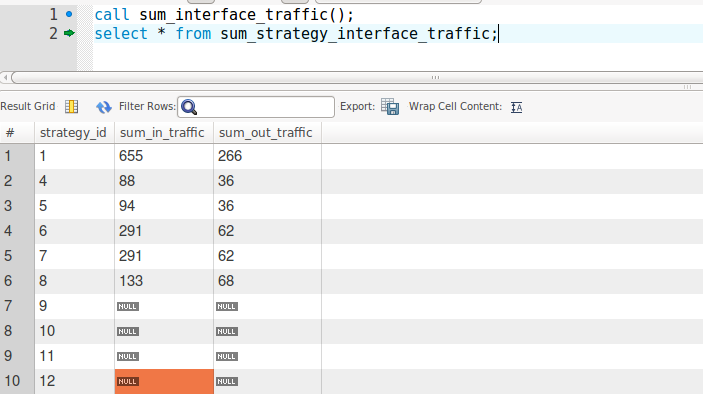Select the cell containing 133

[x=164, y=281]
